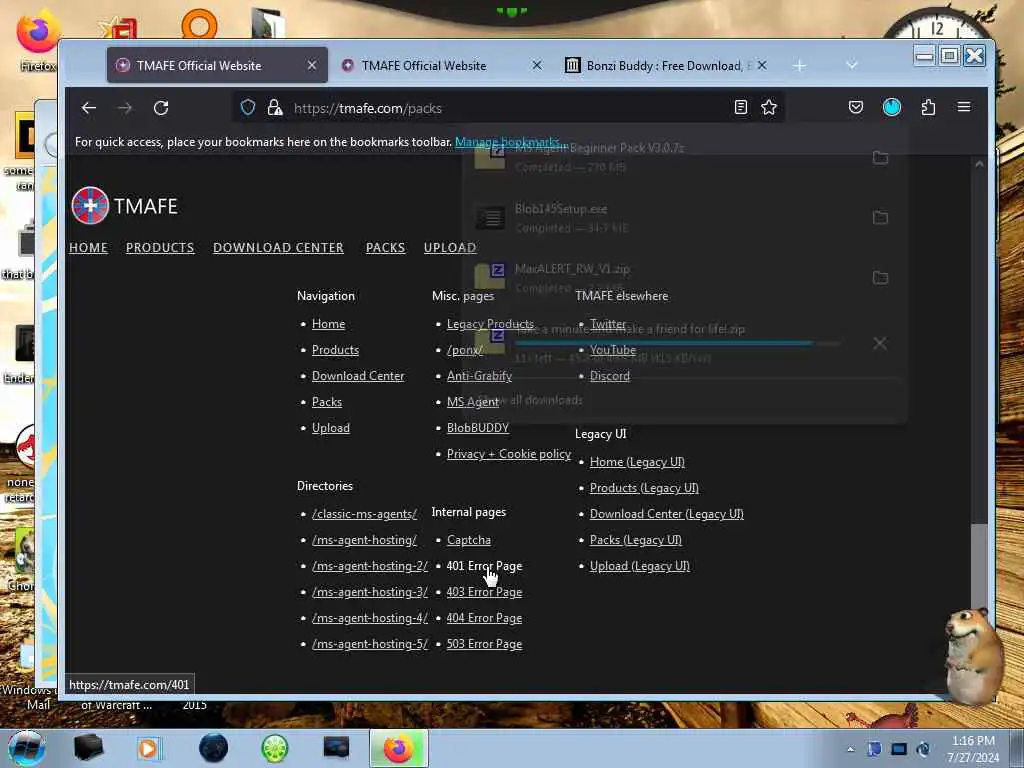Open the extensions puzzle icon

(928, 107)
